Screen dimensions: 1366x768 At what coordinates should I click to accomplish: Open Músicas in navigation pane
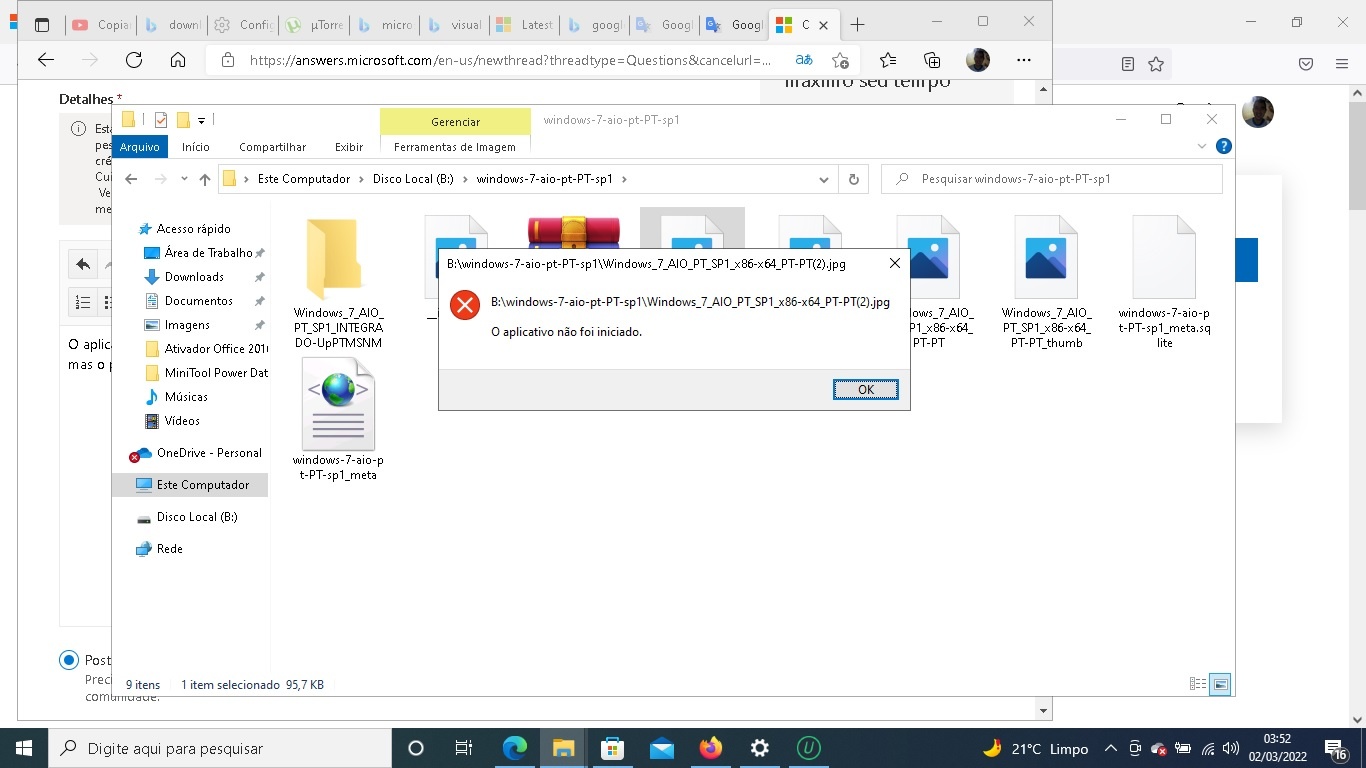[x=186, y=397]
